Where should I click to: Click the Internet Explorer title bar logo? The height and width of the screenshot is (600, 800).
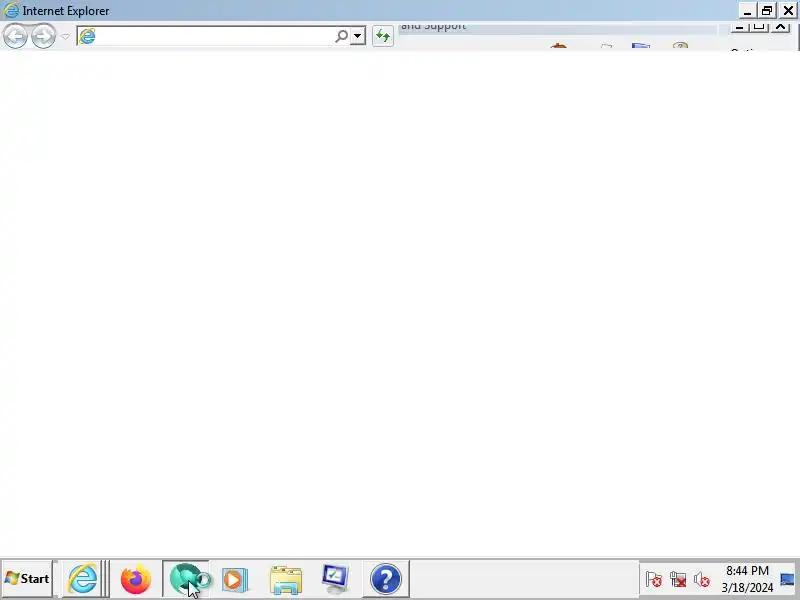[x=11, y=10]
